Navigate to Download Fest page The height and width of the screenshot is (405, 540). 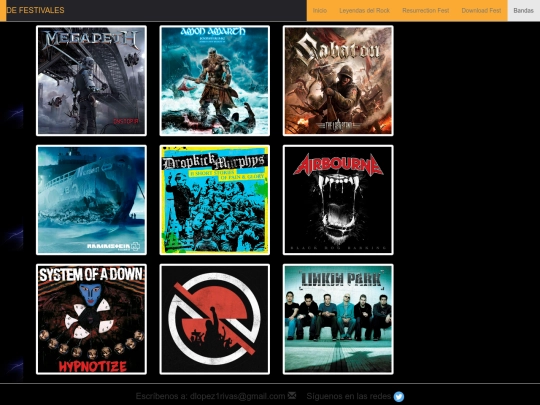[x=481, y=10]
